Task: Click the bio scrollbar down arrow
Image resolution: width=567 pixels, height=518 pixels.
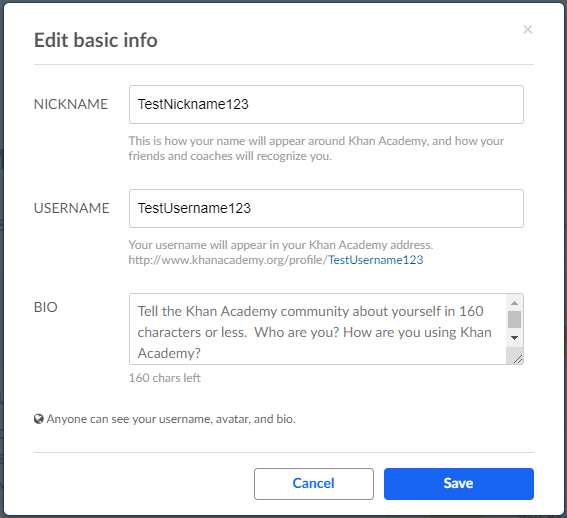Action: (514, 337)
